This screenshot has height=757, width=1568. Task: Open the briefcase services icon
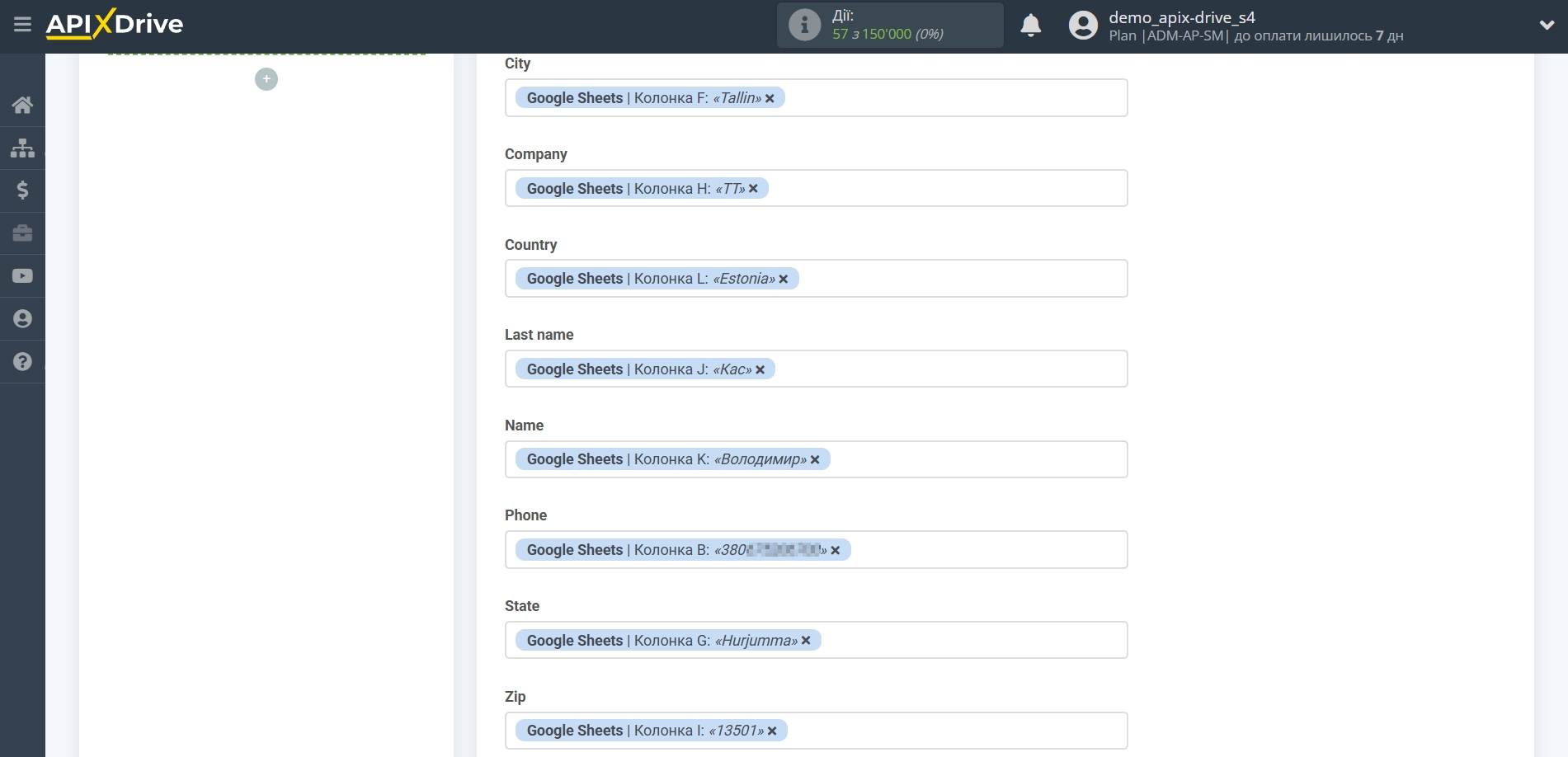(22, 233)
